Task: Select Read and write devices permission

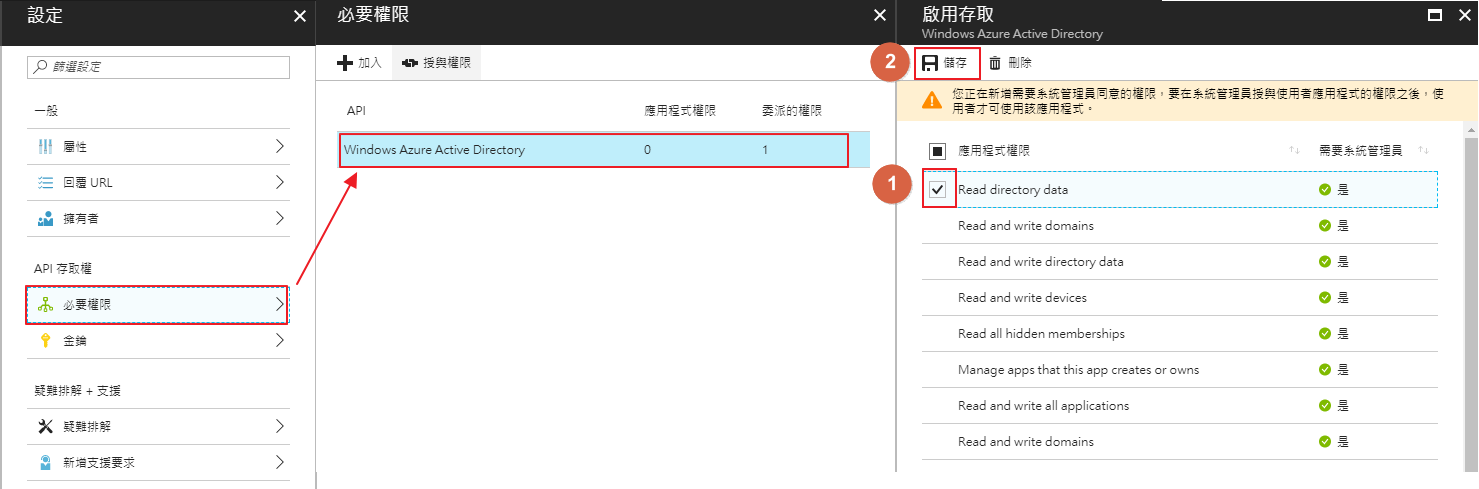Action: (1022, 298)
